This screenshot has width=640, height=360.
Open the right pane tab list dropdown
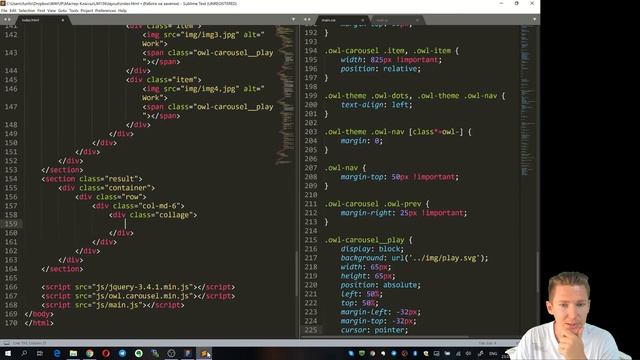tap(534, 20)
